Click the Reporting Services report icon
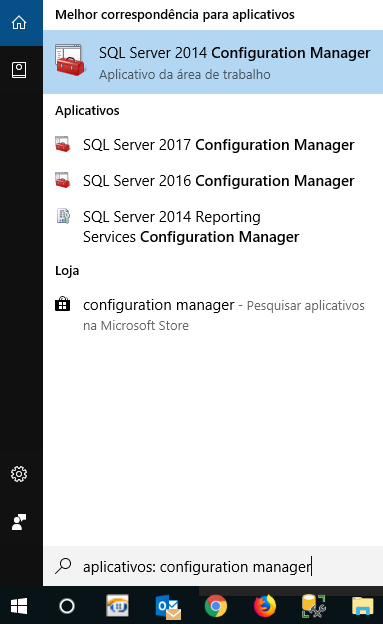Image resolution: width=383 pixels, height=624 pixels. [63, 216]
